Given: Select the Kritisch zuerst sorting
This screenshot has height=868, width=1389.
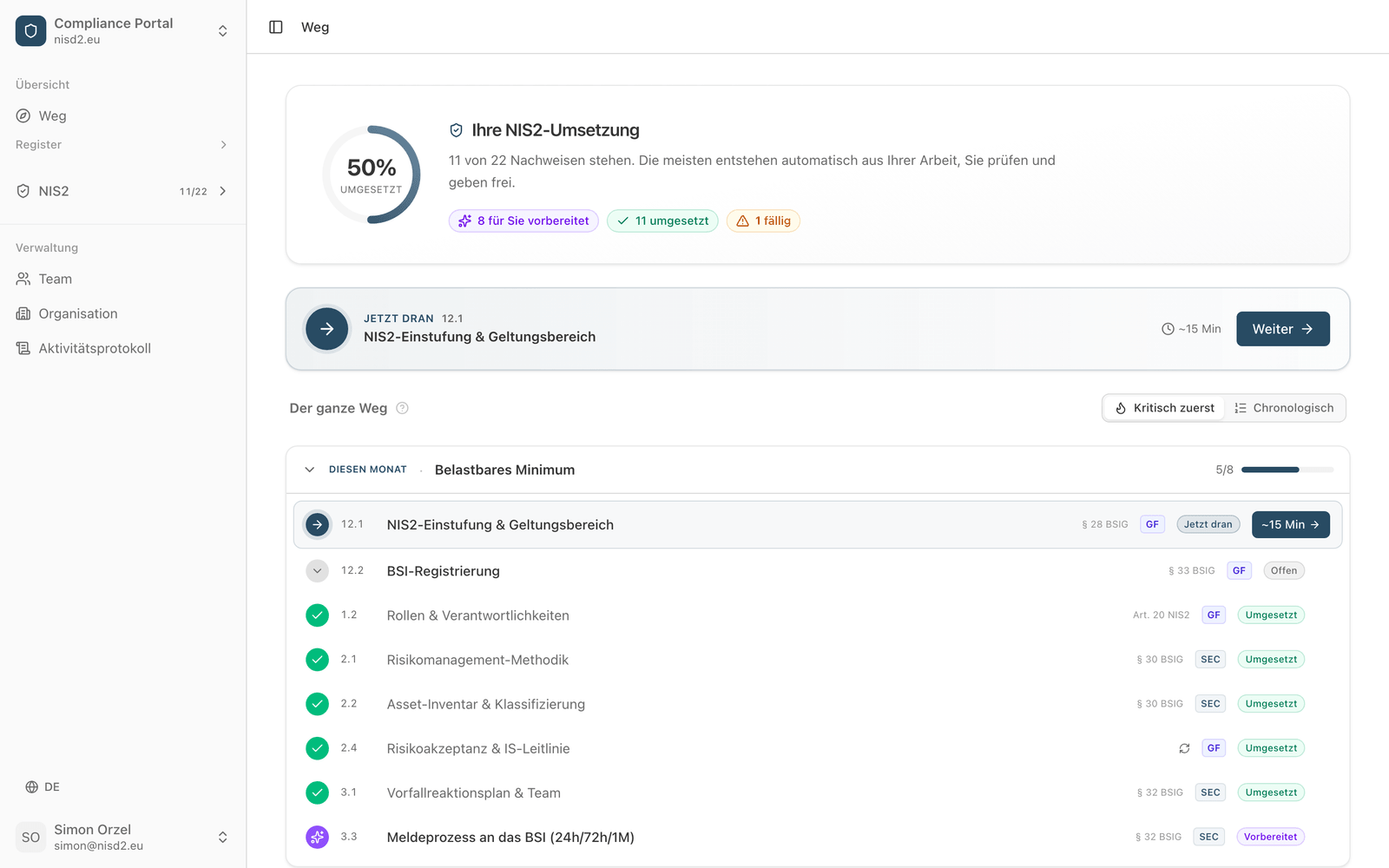Looking at the screenshot, I should (x=1164, y=408).
